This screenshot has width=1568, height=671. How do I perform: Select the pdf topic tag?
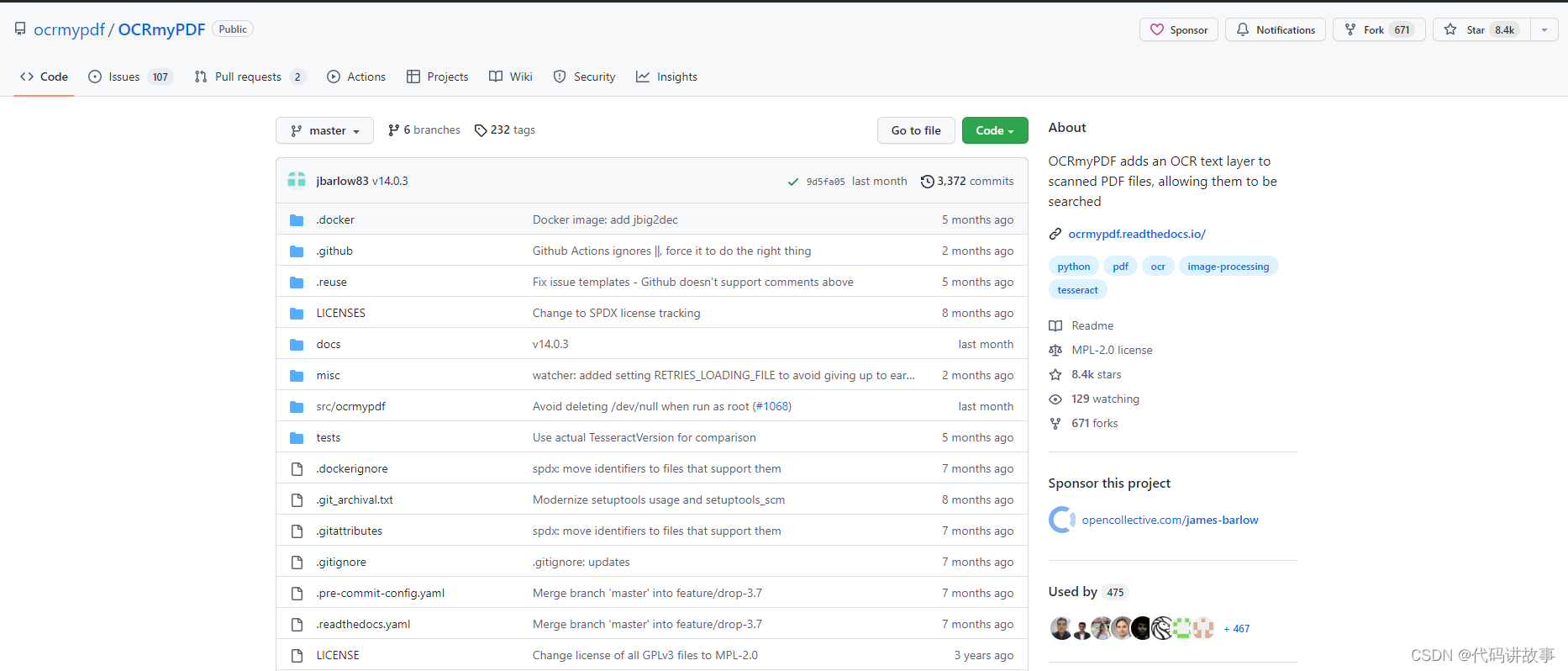1120,267
